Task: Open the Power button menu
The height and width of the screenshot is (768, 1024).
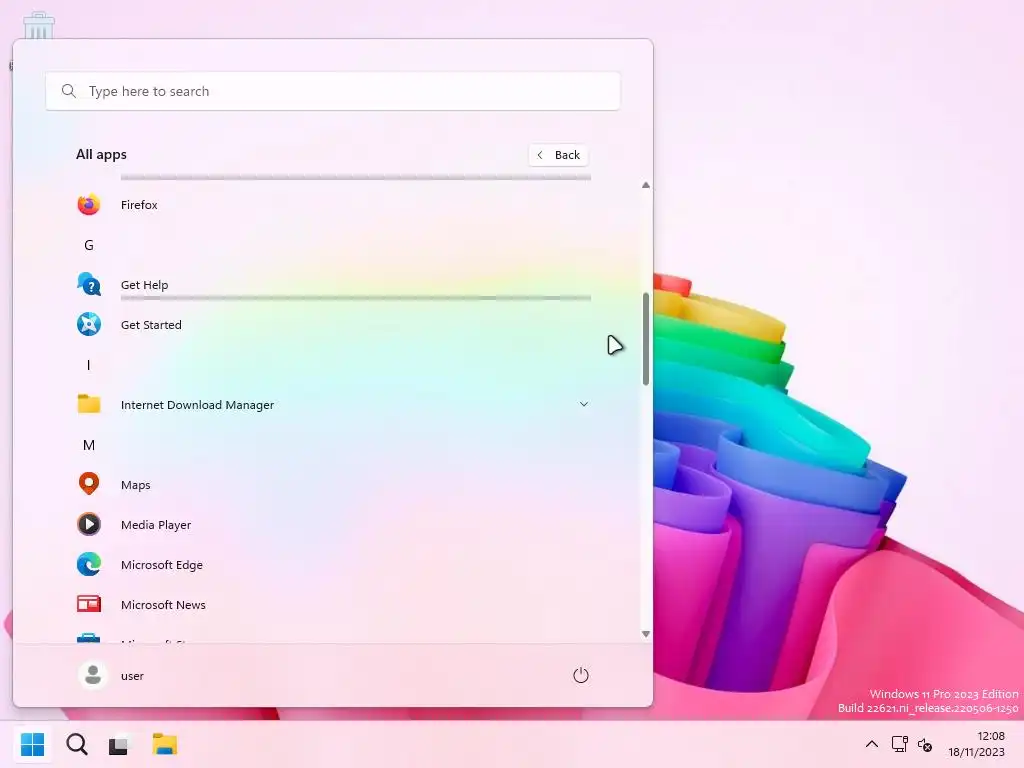Action: tap(581, 675)
